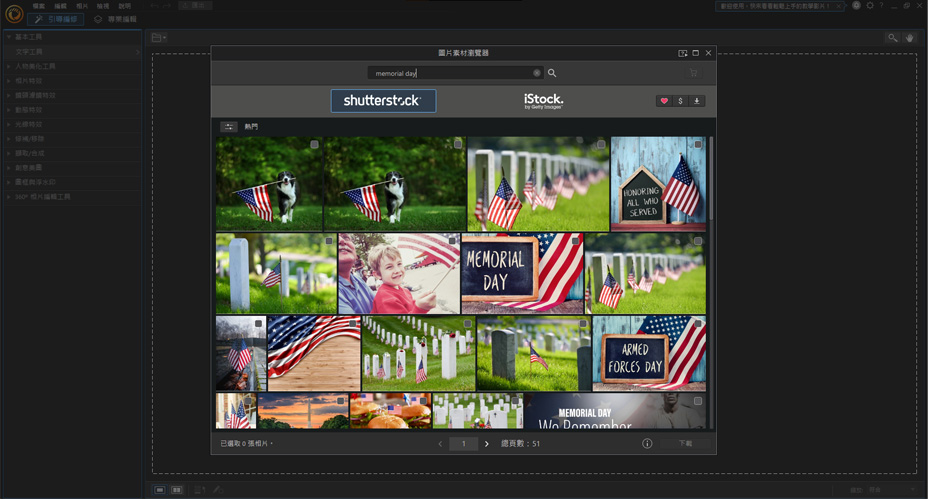The width and height of the screenshot is (928, 499).
Task: Go to previous results page arrow
Action: pyautogui.click(x=440, y=443)
